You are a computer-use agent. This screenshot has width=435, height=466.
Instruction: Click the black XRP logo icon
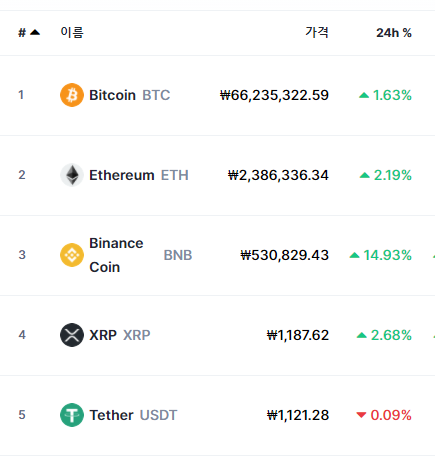point(72,335)
